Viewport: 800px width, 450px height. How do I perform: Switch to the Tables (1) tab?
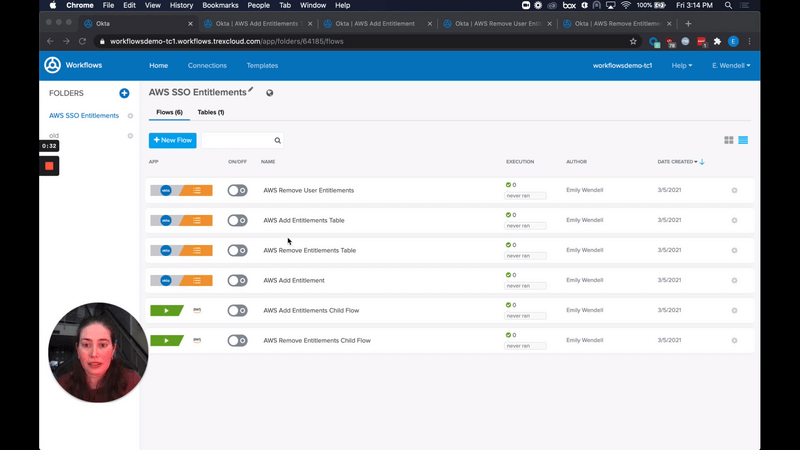click(210, 112)
